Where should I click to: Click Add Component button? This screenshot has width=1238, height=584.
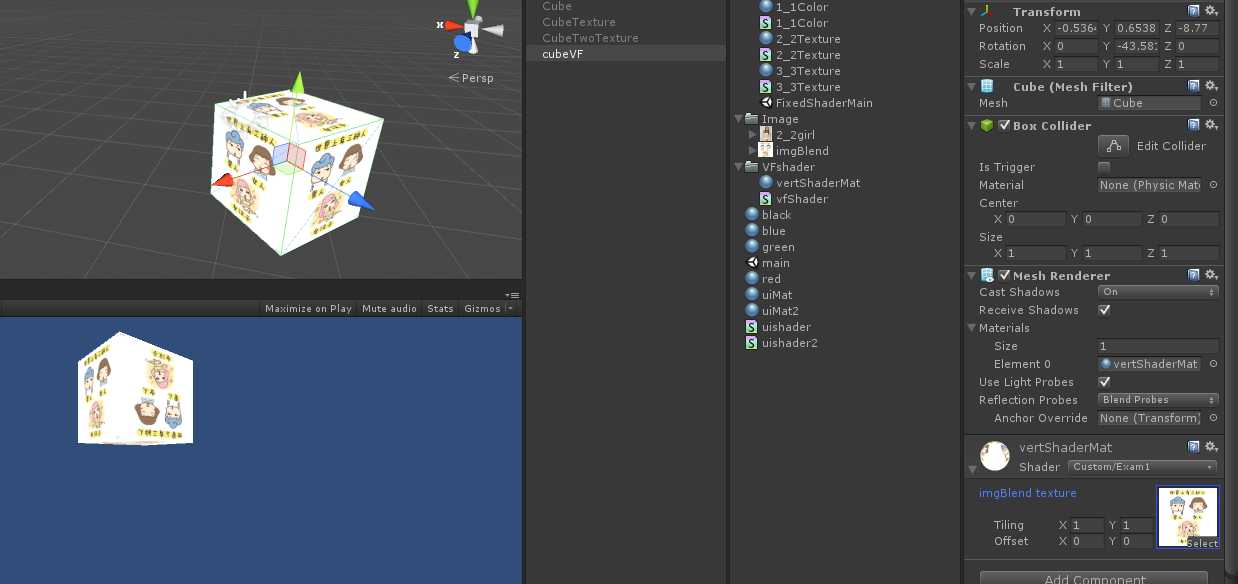click(x=1094, y=578)
